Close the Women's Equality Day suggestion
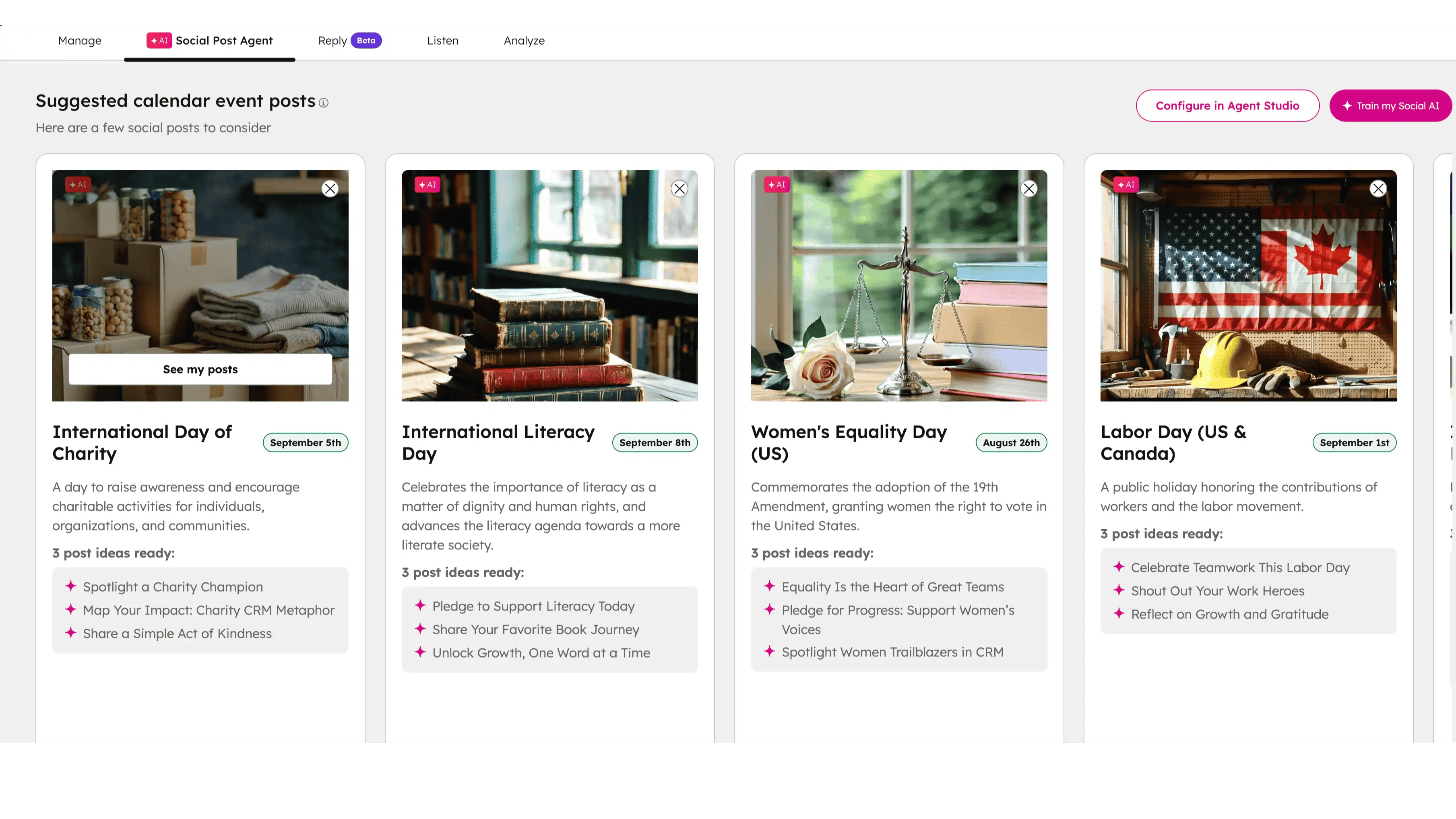 tap(1028, 189)
